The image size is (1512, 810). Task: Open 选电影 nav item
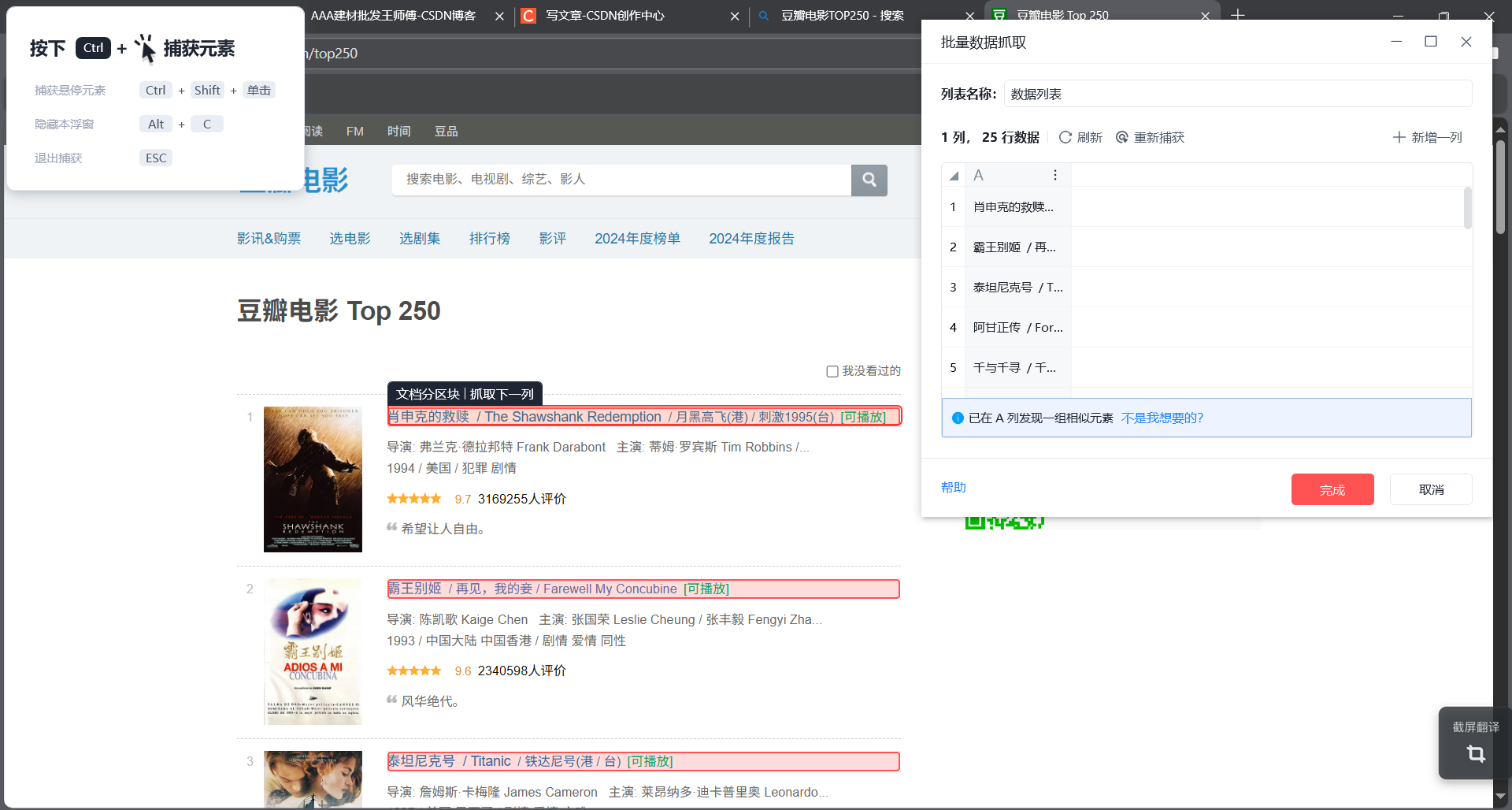[x=350, y=239]
